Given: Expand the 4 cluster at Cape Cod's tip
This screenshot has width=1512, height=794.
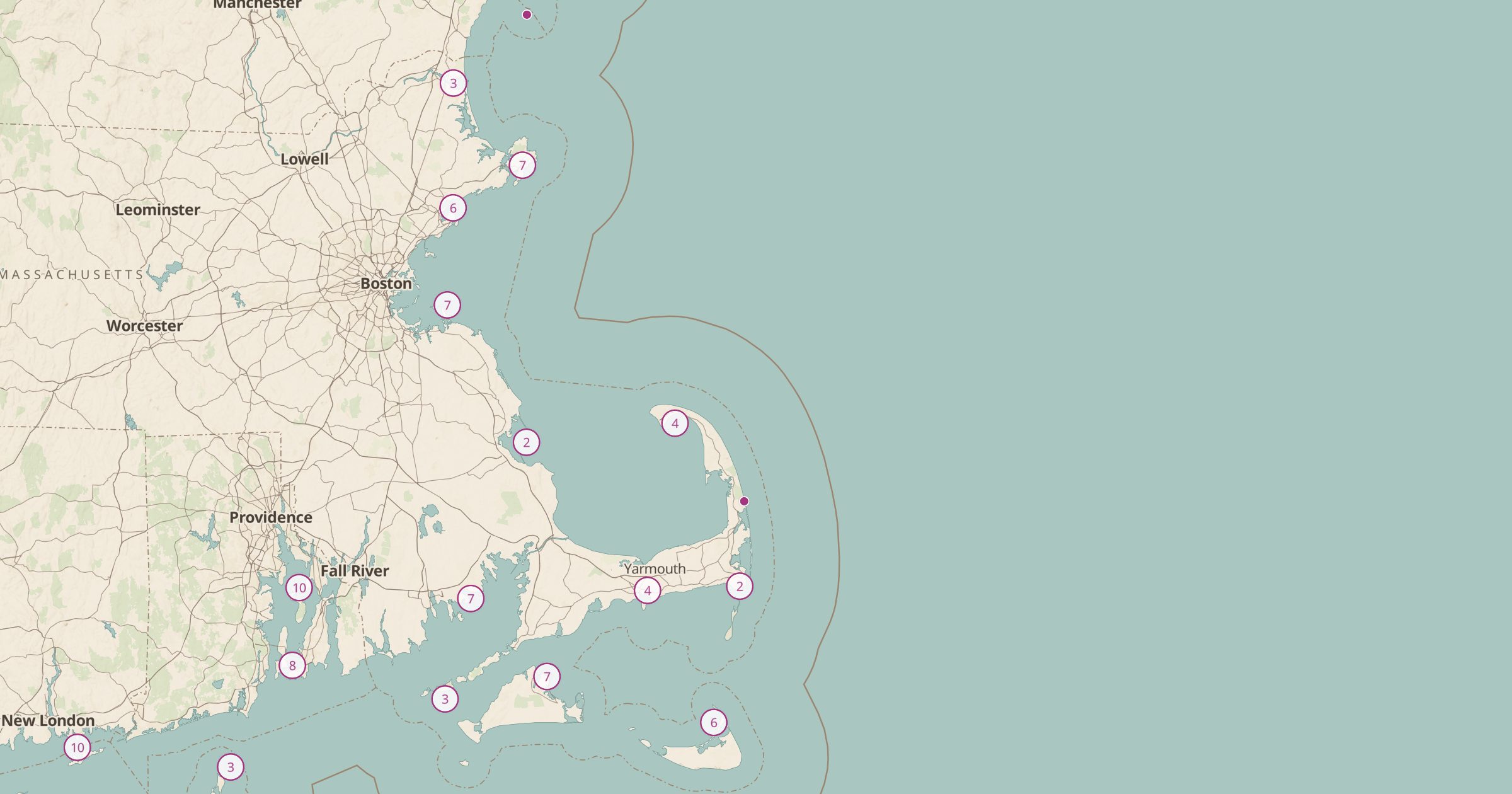Looking at the screenshot, I should click(x=675, y=423).
